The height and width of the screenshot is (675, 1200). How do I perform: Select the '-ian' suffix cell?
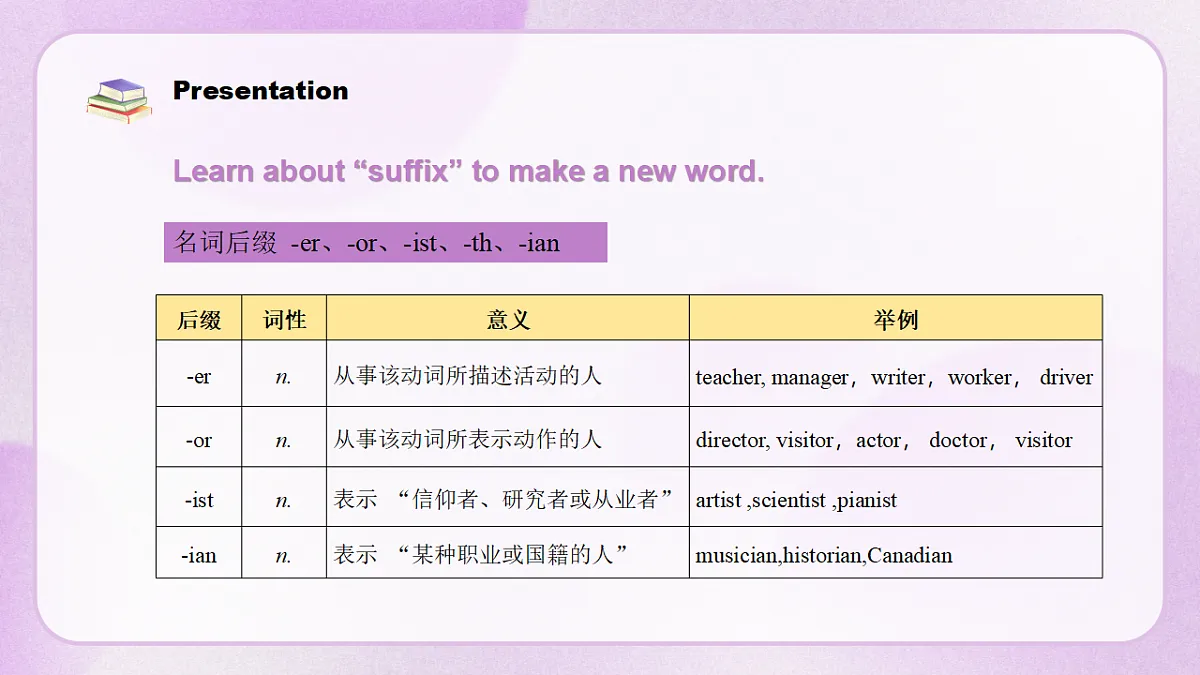point(199,552)
